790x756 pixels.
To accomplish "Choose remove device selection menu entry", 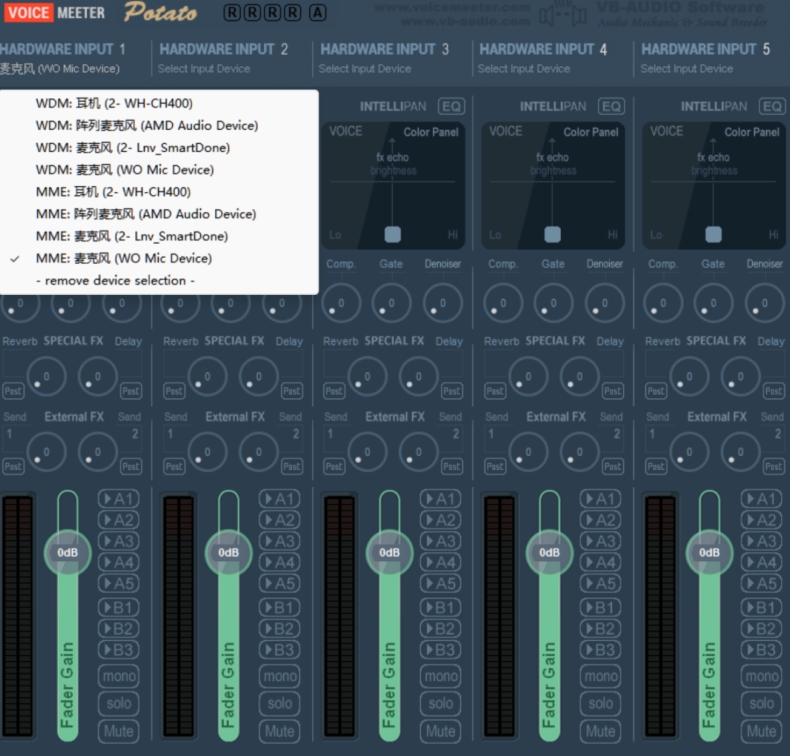I will (x=115, y=281).
